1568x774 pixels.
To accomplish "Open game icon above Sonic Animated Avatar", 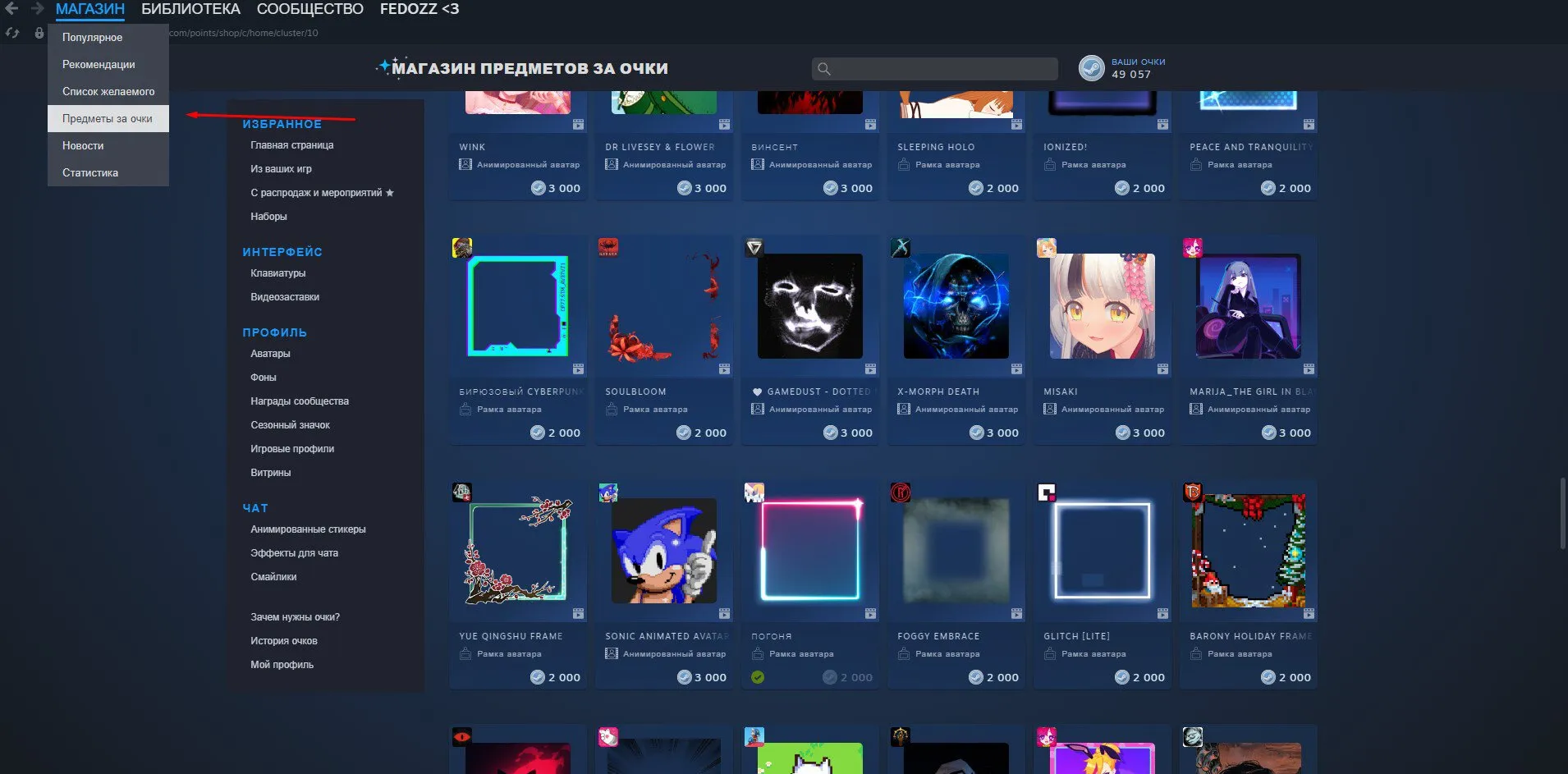I will (x=608, y=492).
